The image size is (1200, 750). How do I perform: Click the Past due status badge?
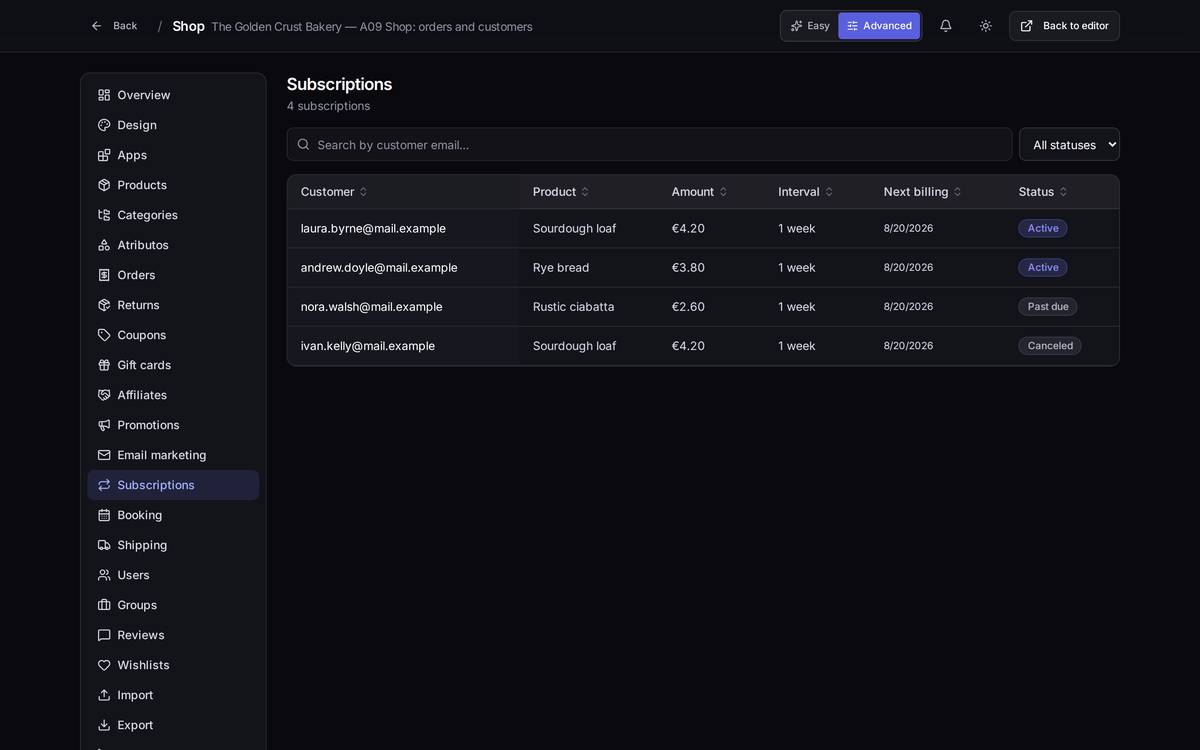point(1048,307)
